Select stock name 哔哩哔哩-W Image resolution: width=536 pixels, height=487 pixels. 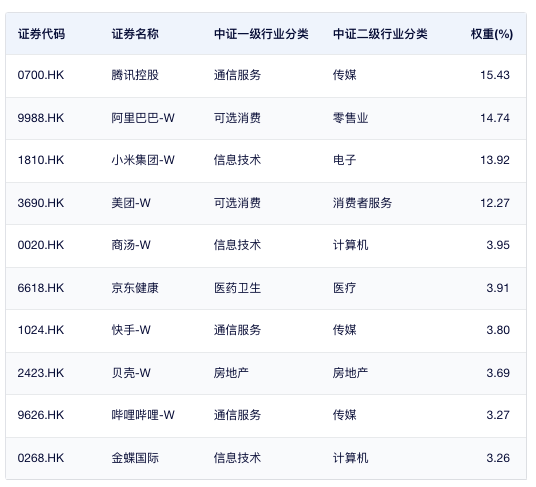[143, 415]
